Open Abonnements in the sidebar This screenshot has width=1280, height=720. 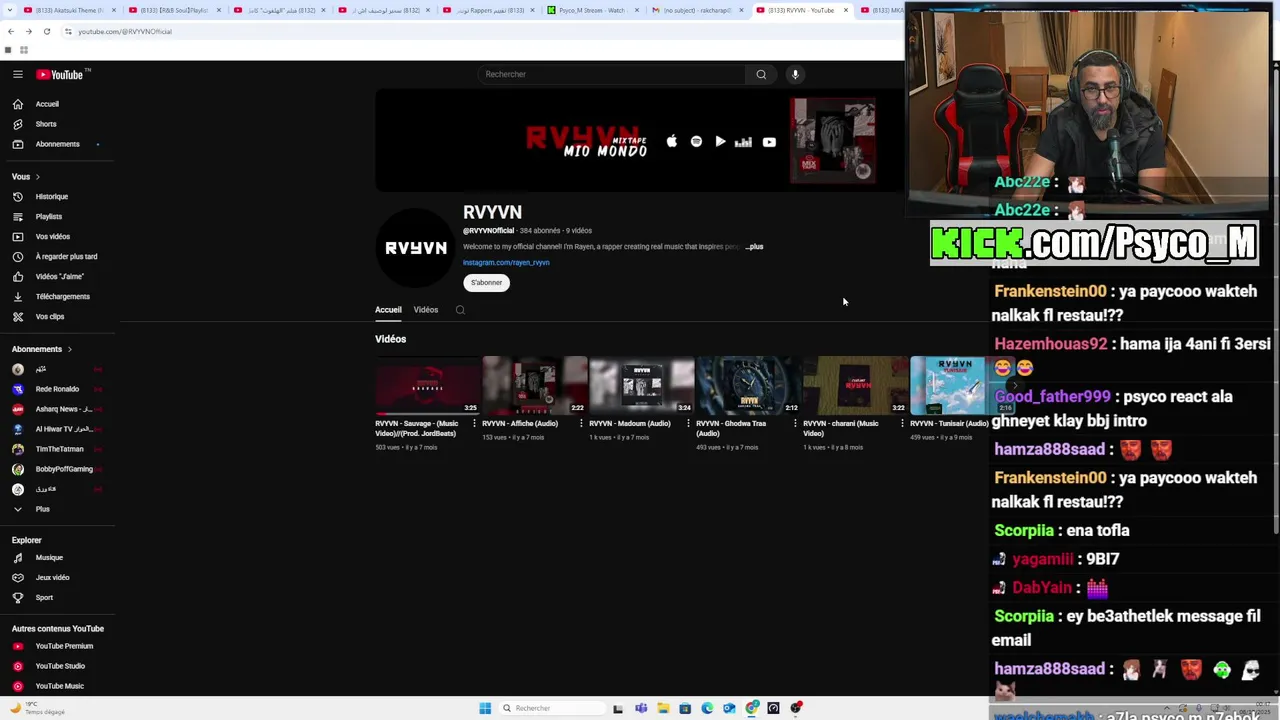tap(58, 144)
